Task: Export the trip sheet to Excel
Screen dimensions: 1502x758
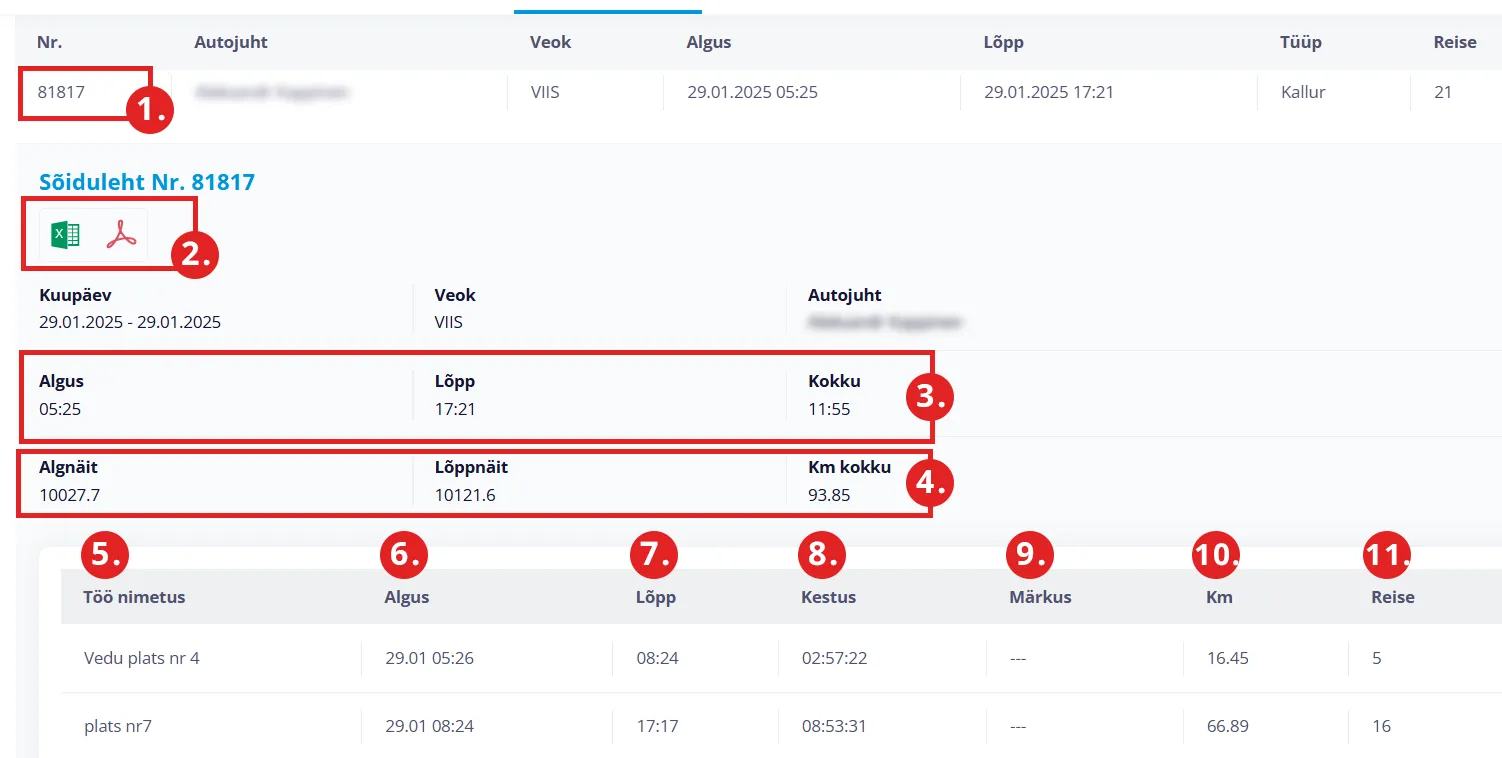Action: [65, 235]
